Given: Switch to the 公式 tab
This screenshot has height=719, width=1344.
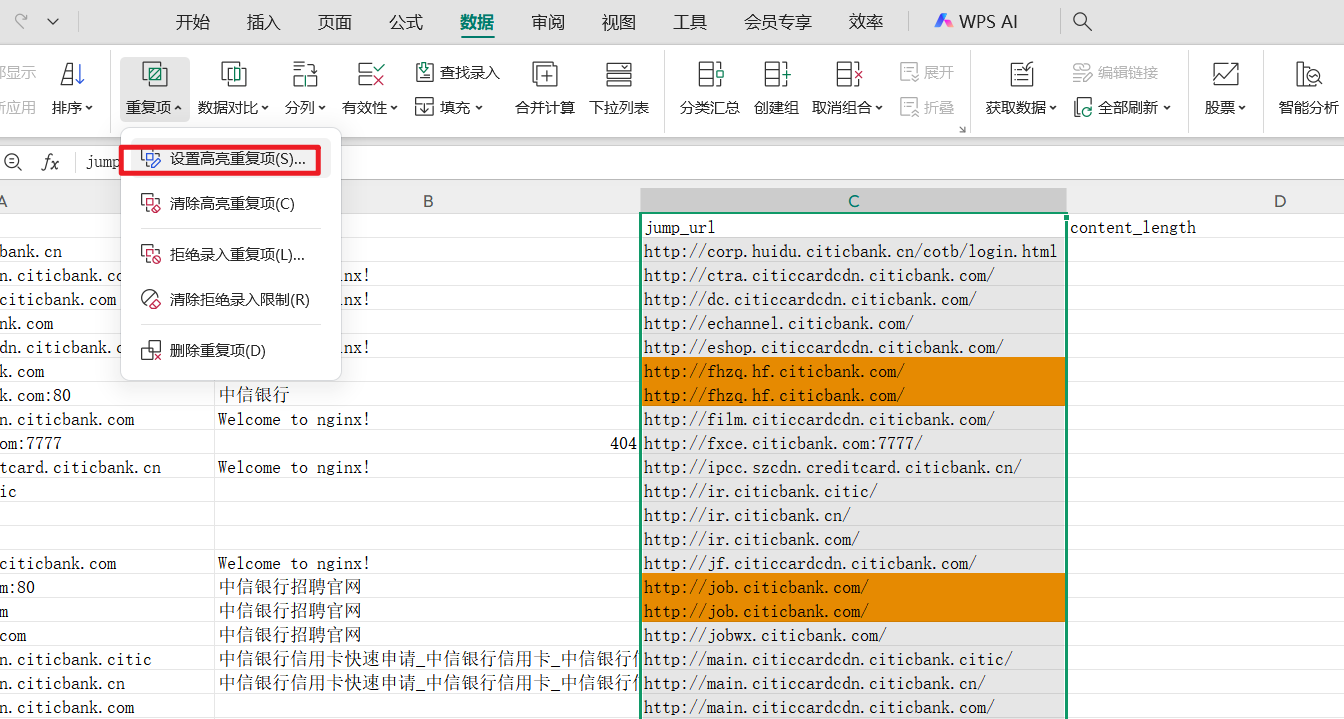Looking at the screenshot, I should pos(406,22).
